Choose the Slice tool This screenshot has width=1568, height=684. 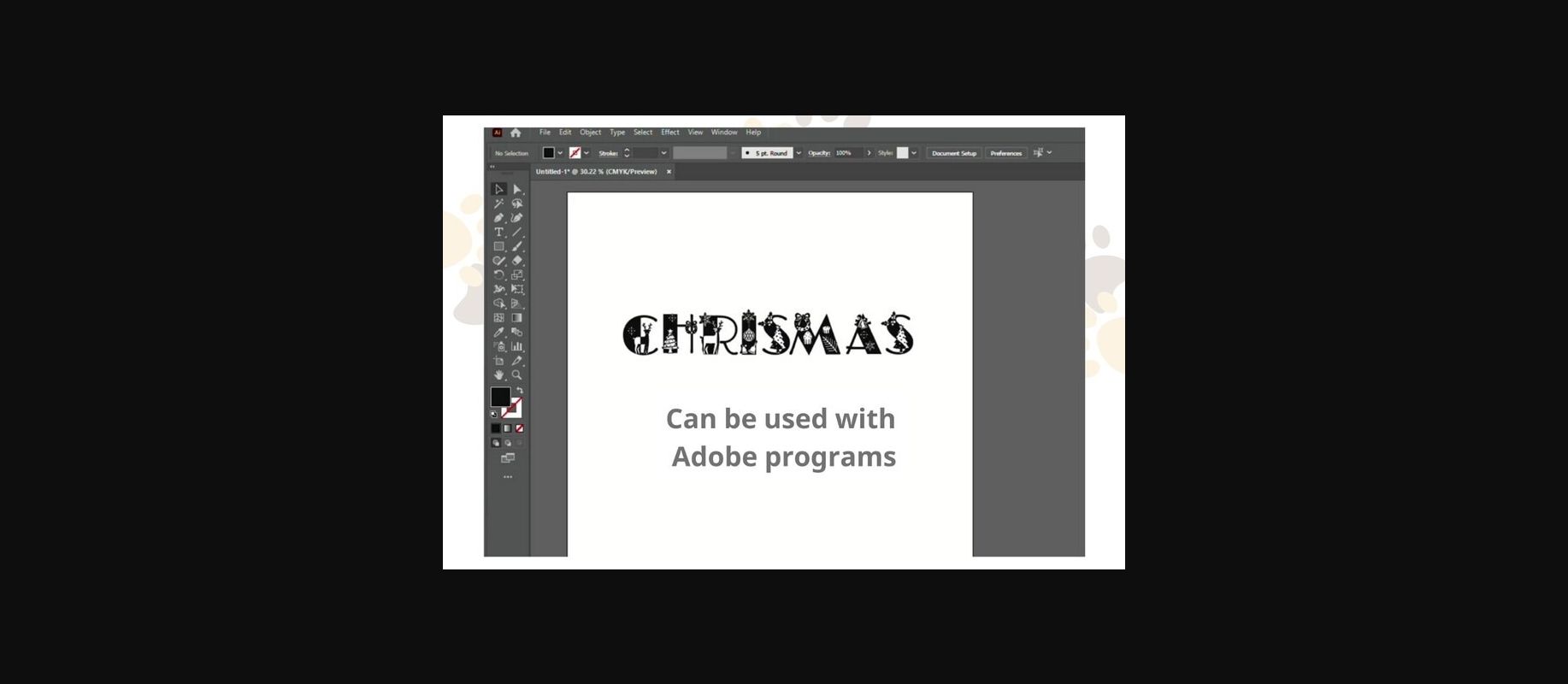(x=517, y=361)
